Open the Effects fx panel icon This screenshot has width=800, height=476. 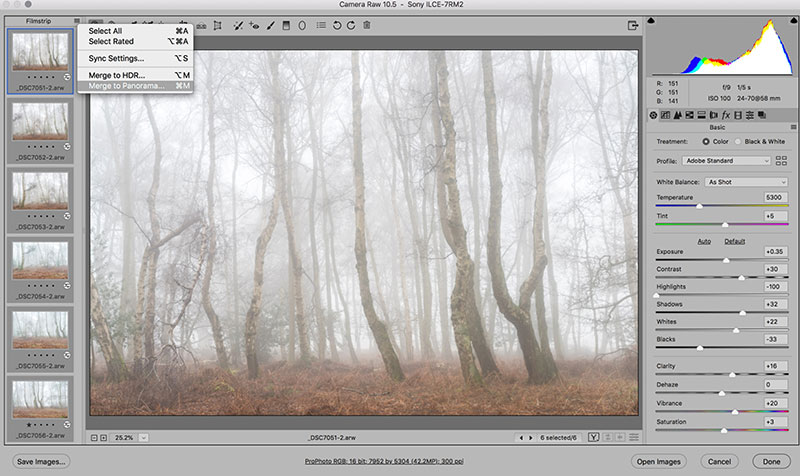pos(726,115)
